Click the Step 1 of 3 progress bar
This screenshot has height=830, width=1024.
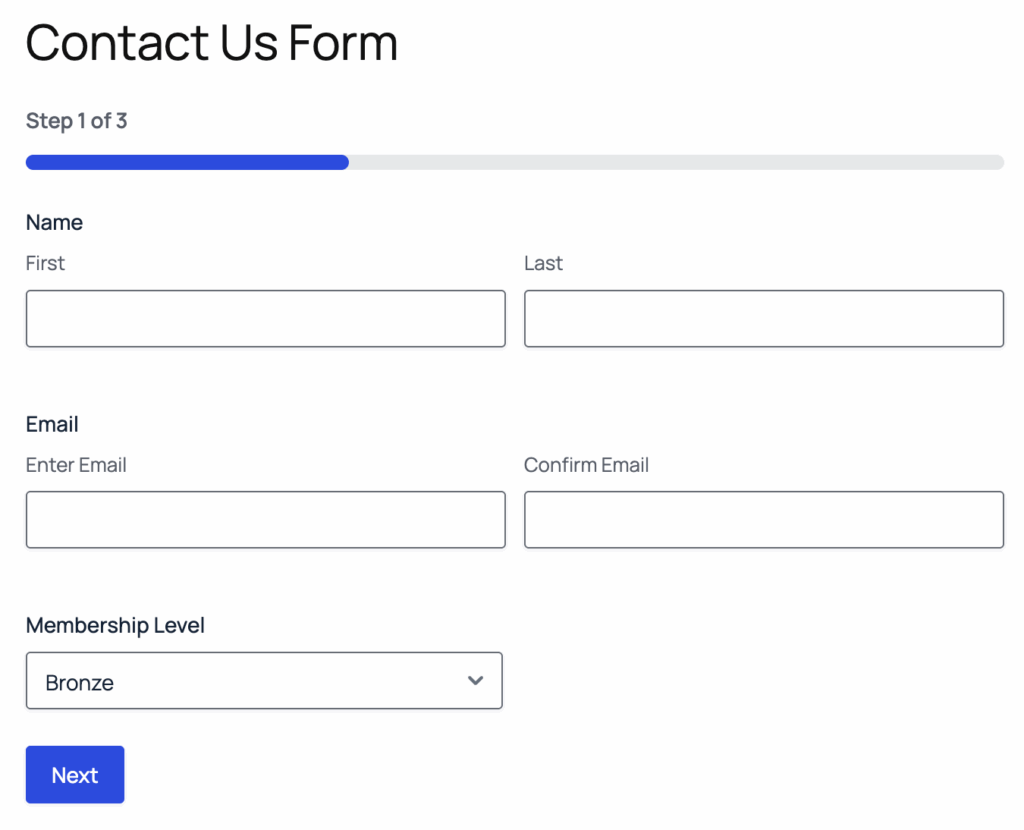click(513, 161)
